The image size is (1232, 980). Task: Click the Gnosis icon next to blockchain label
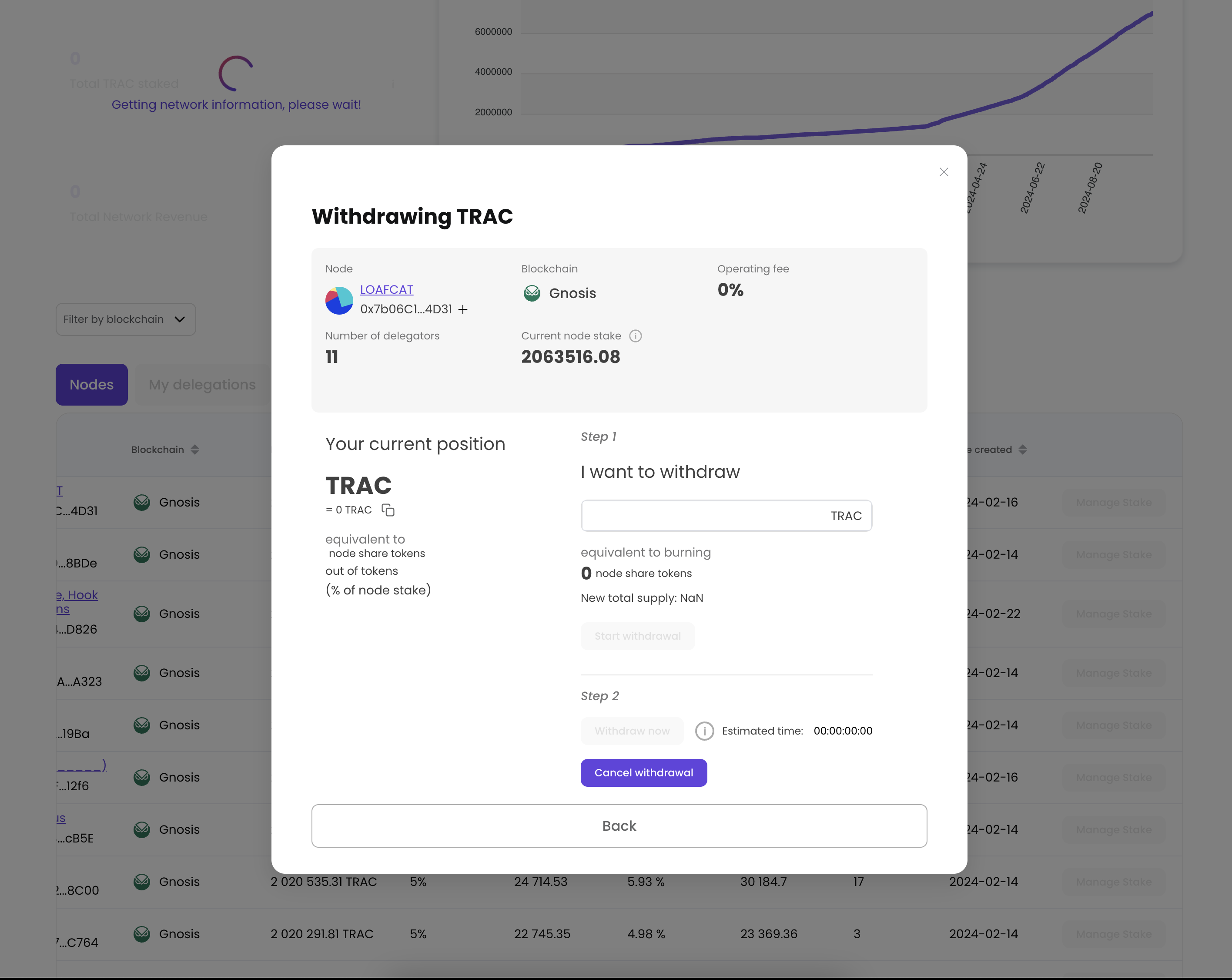click(532, 293)
